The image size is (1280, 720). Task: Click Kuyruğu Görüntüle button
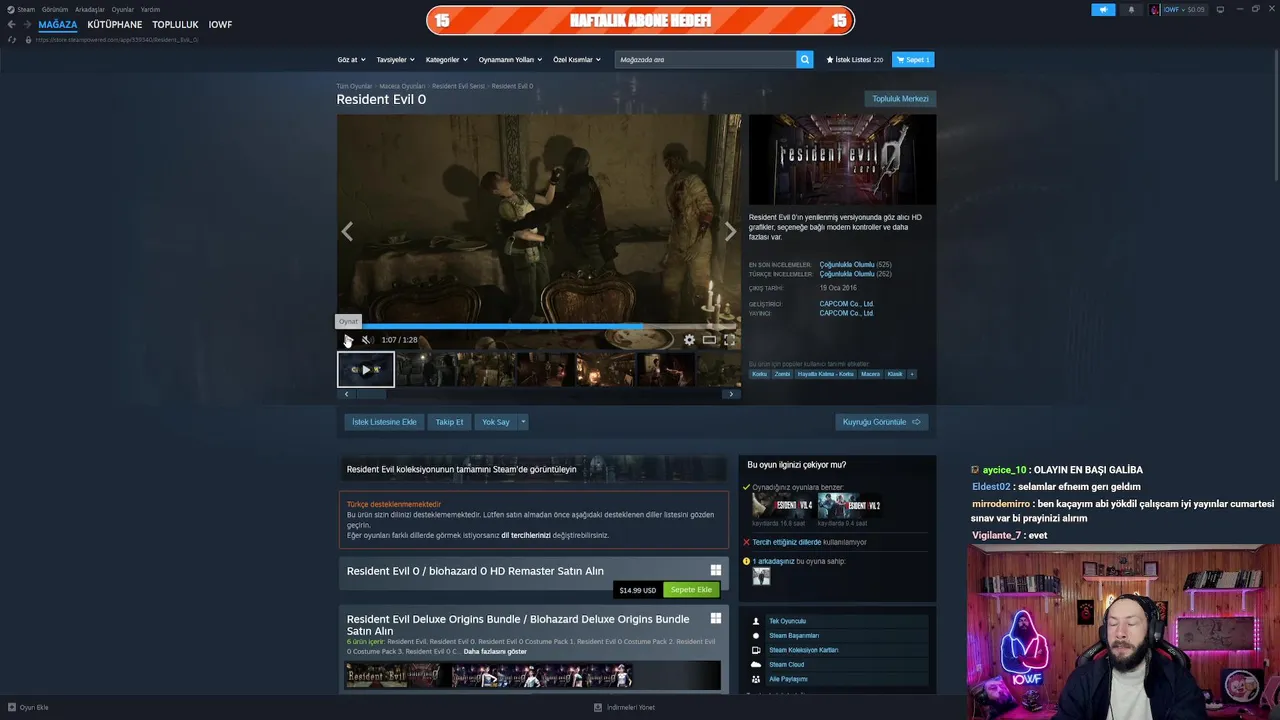(x=881, y=422)
